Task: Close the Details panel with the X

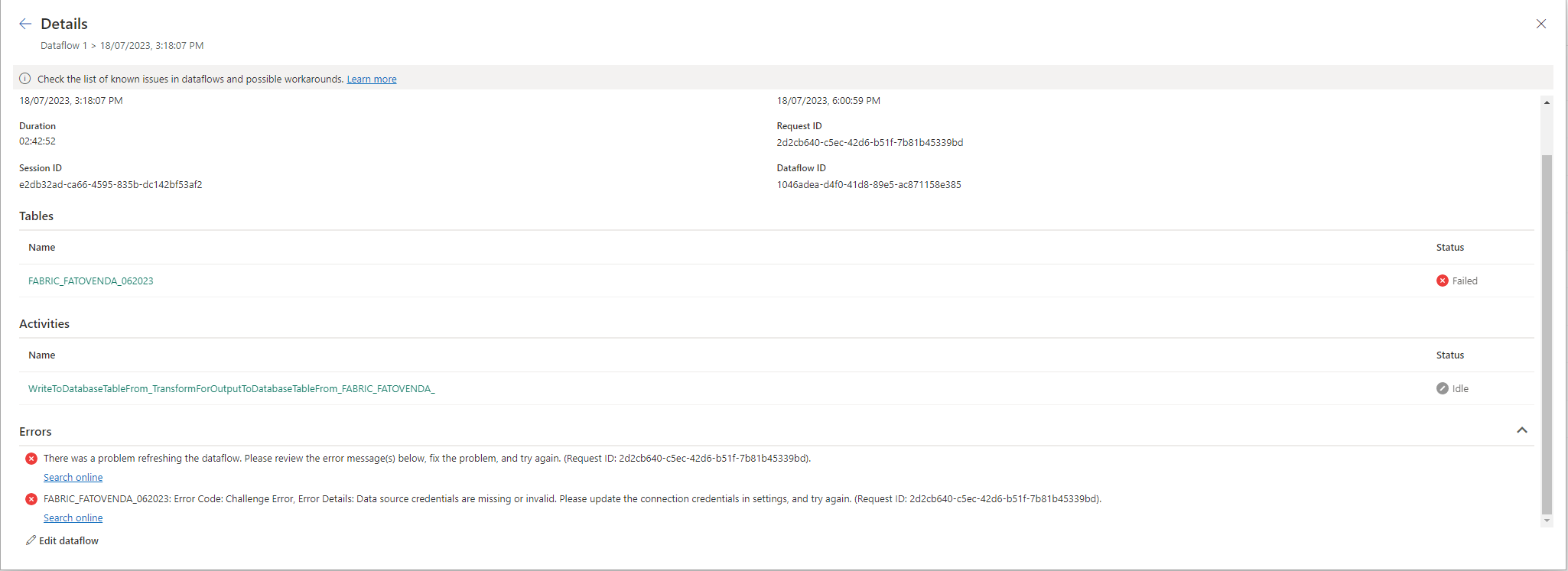Action: (x=1541, y=24)
